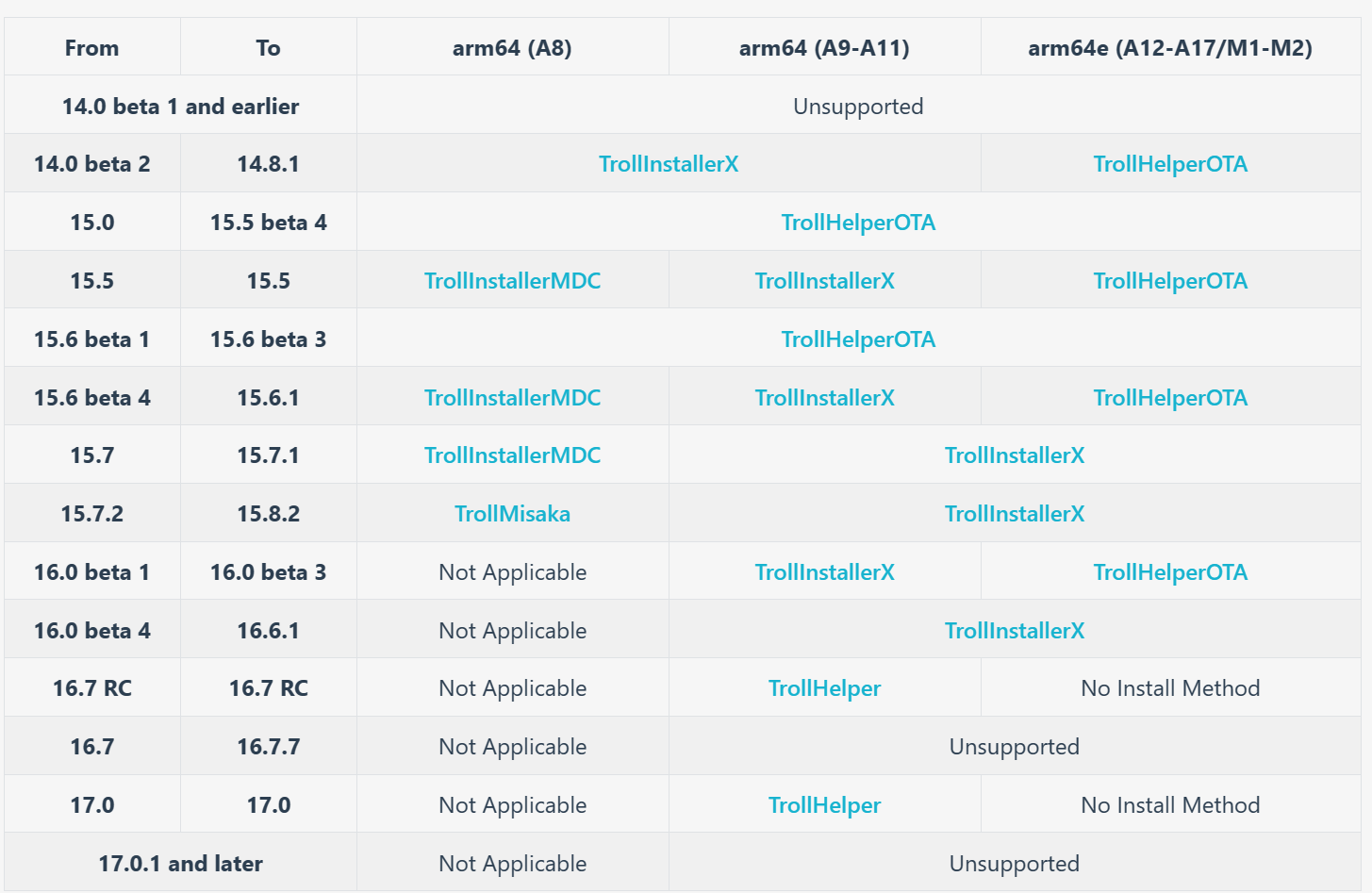Open arm64e TrollHelperOTA link for 15.6.1 row
Screen dimensions: 1372x893
click(x=1169, y=398)
